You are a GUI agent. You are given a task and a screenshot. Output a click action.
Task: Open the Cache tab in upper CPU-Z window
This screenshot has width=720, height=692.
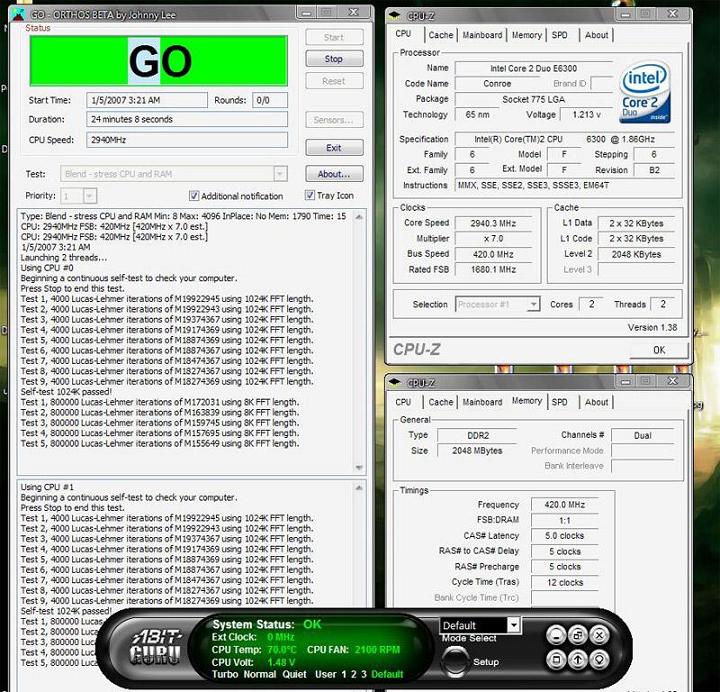point(440,35)
